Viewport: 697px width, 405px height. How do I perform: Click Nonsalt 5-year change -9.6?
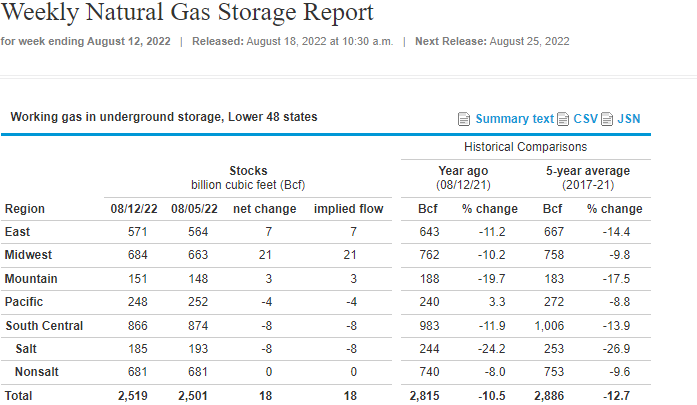tap(620, 372)
